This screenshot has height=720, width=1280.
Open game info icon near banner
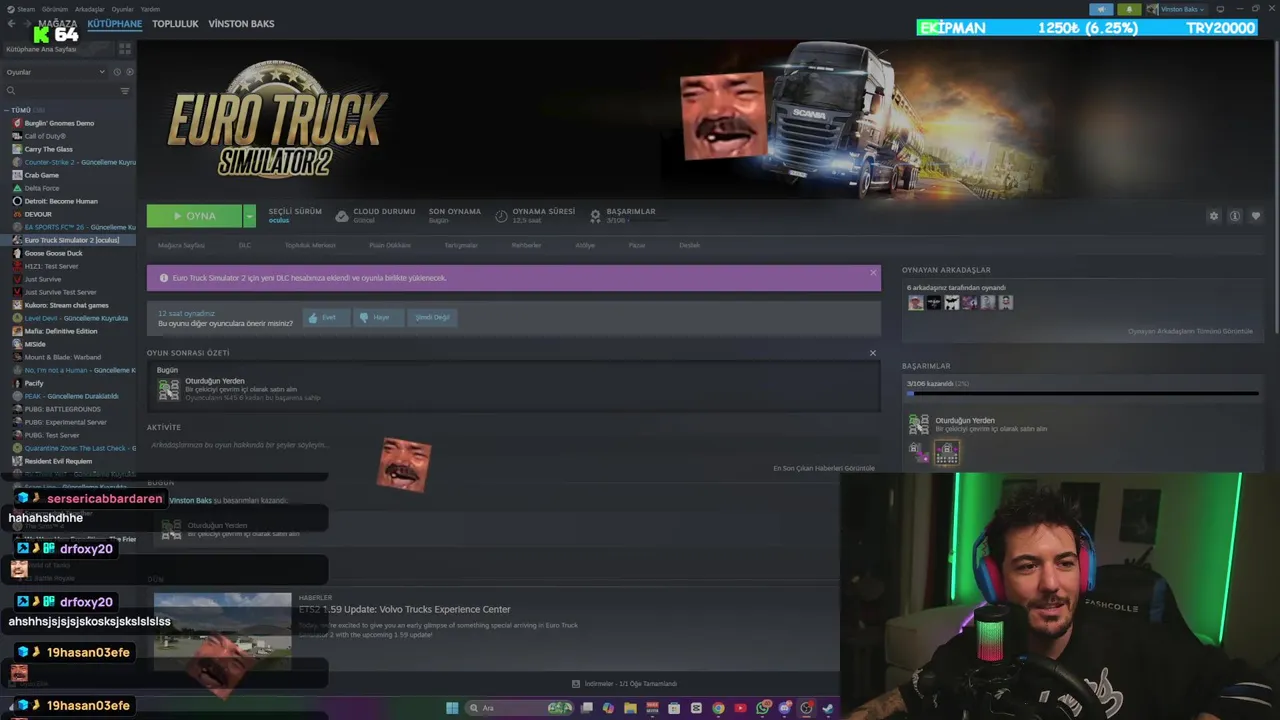[x=1235, y=216]
